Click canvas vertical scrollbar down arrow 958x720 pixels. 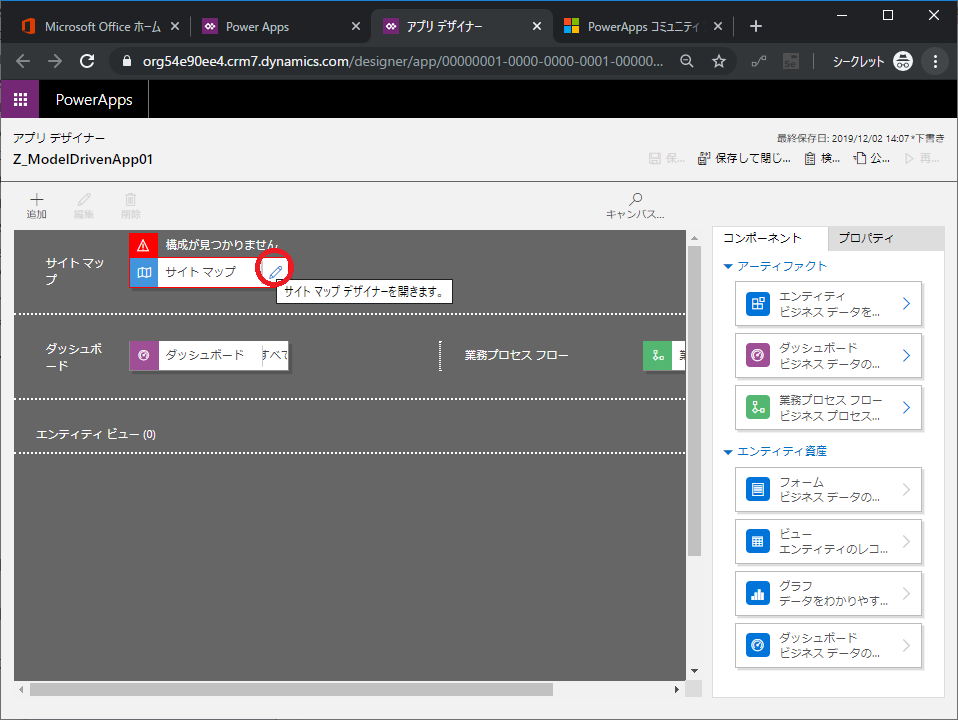[x=694, y=671]
